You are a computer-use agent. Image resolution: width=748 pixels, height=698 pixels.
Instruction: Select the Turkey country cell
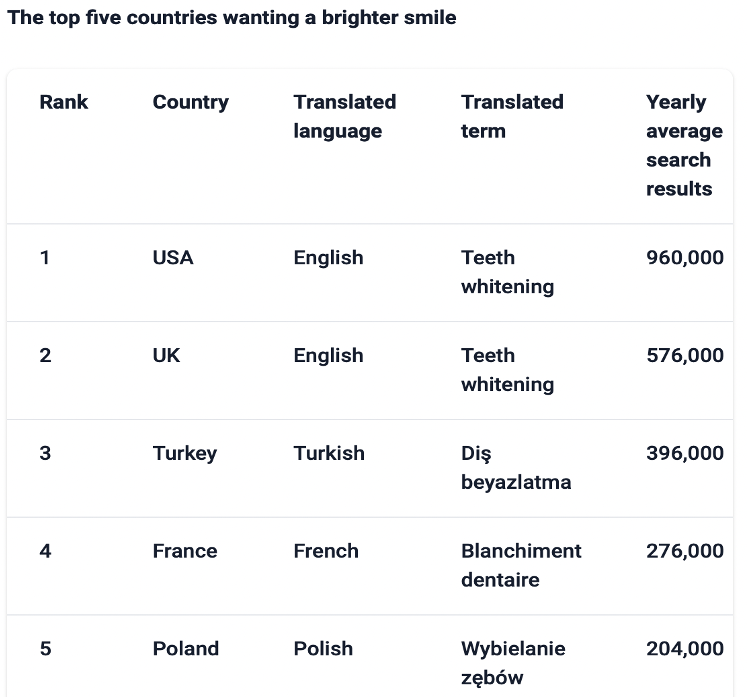pyautogui.click(x=184, y=453)
